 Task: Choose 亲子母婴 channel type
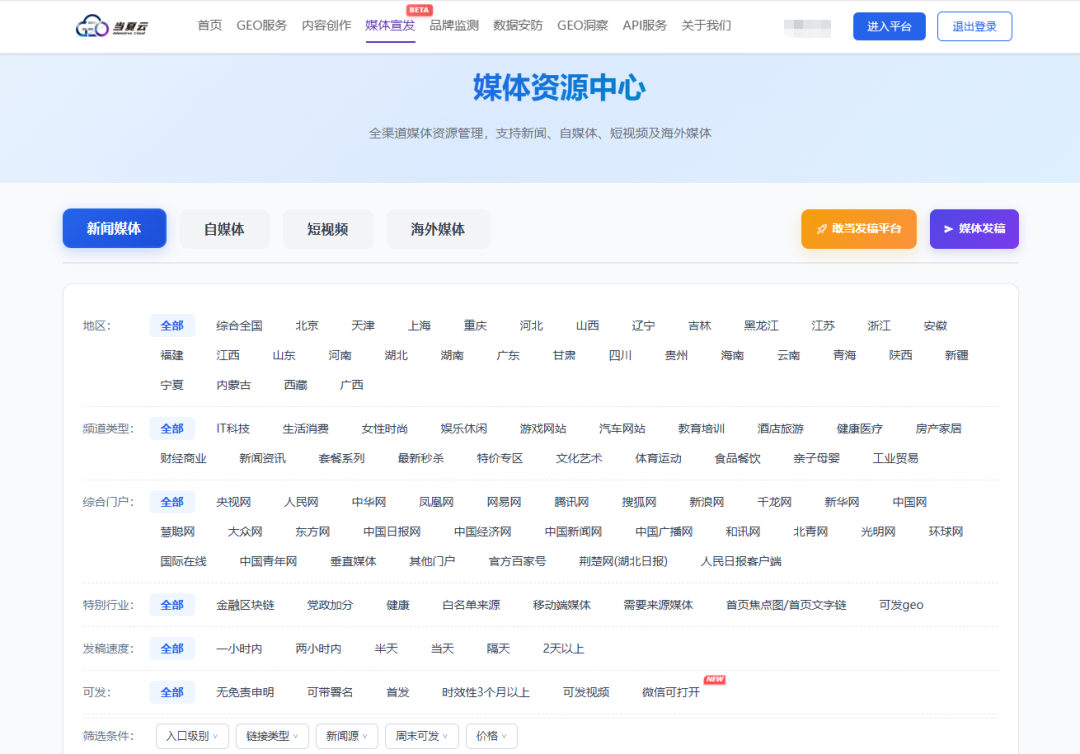pos(816,458)
